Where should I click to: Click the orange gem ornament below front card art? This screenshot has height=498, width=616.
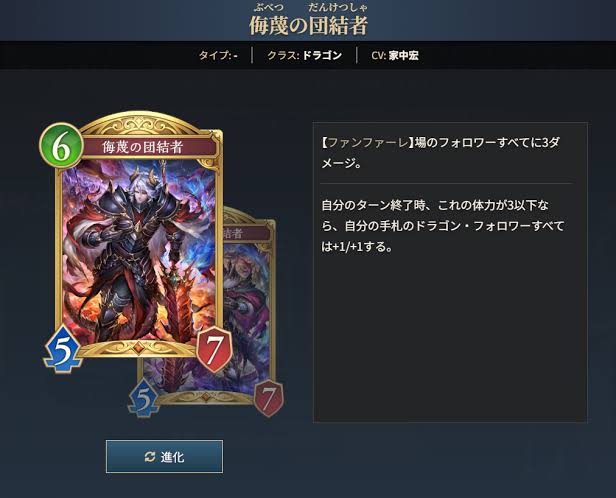(138, 347)
